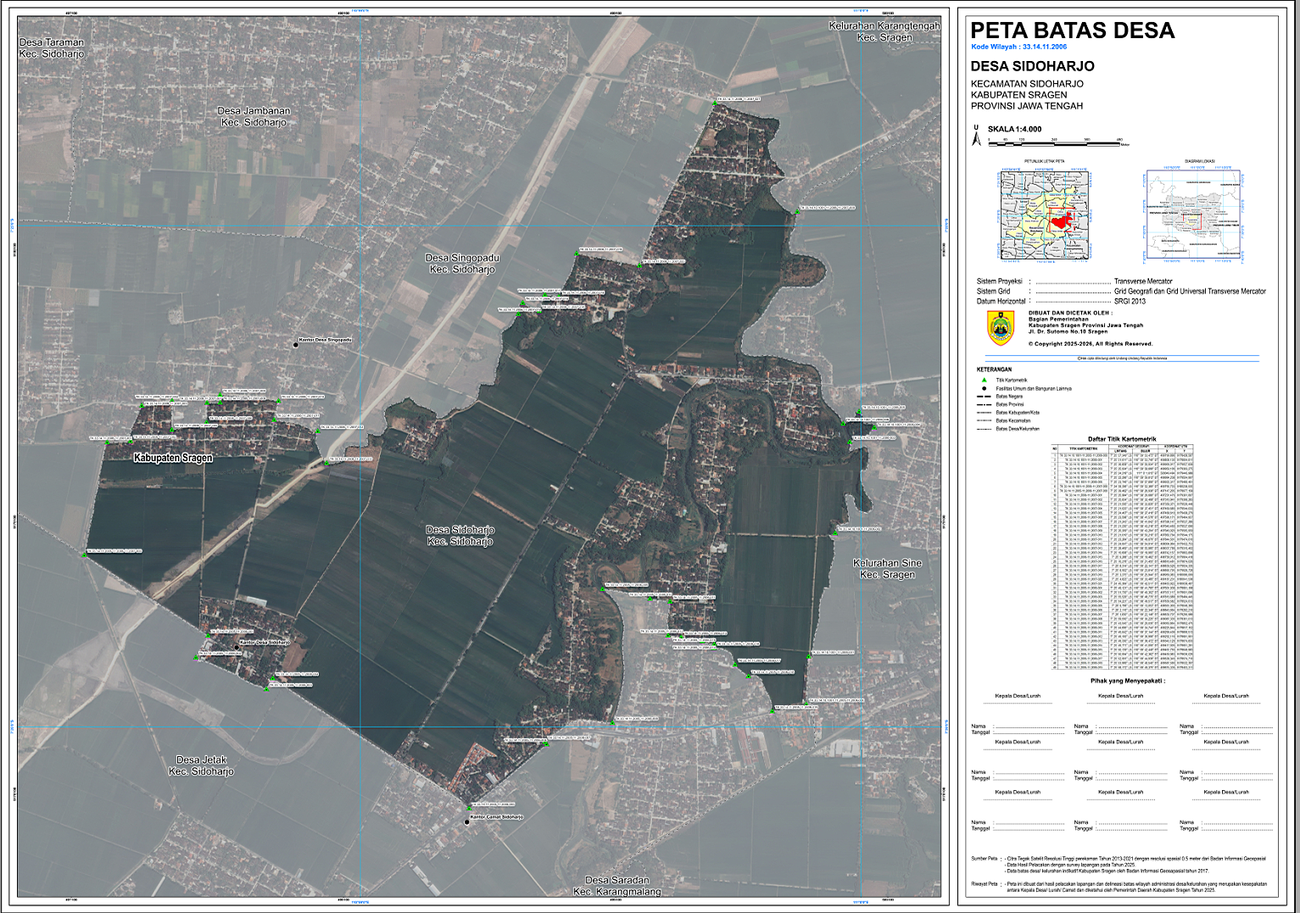1300x913 pixels.
Task: Click the Batas Desa/Kelurahan line symbol in the legend
Action: pos(984,429)
